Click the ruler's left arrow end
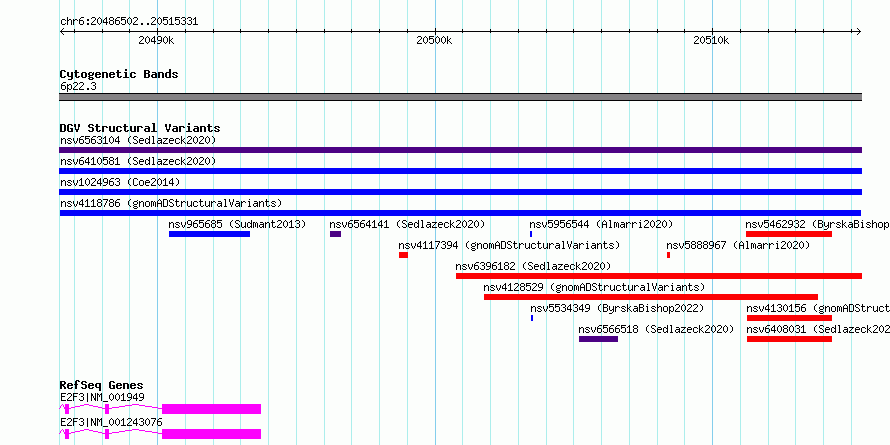The width and height of the screenshot is (890, 445). (62, 31)
